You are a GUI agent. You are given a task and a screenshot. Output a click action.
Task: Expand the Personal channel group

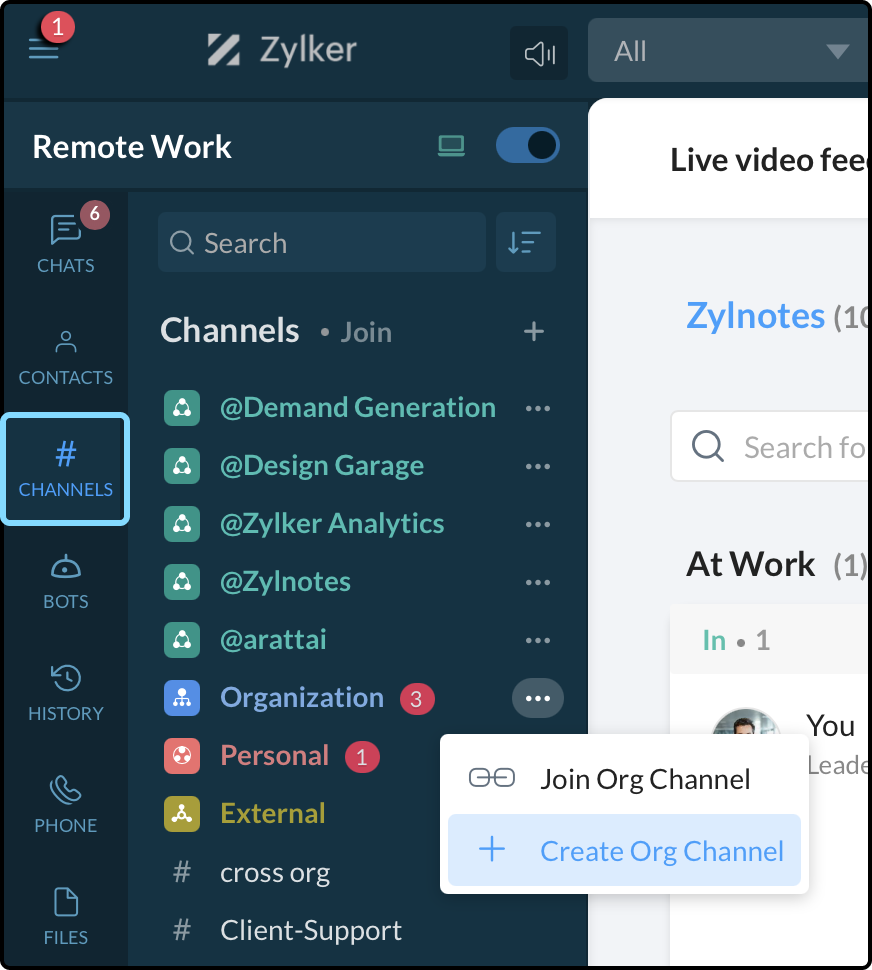pos(275,756)
